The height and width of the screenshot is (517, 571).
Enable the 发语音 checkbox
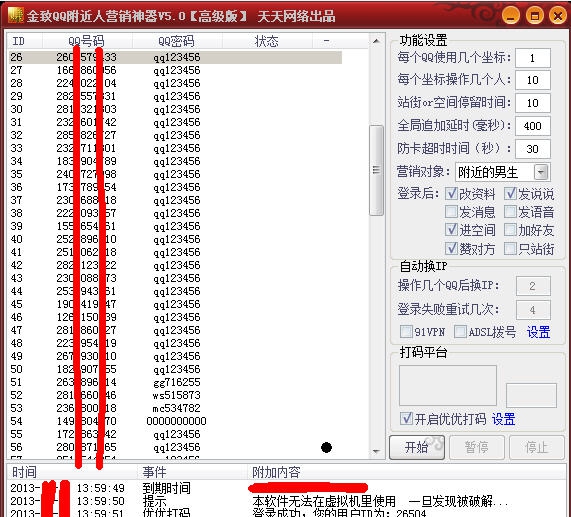(511, 212)
